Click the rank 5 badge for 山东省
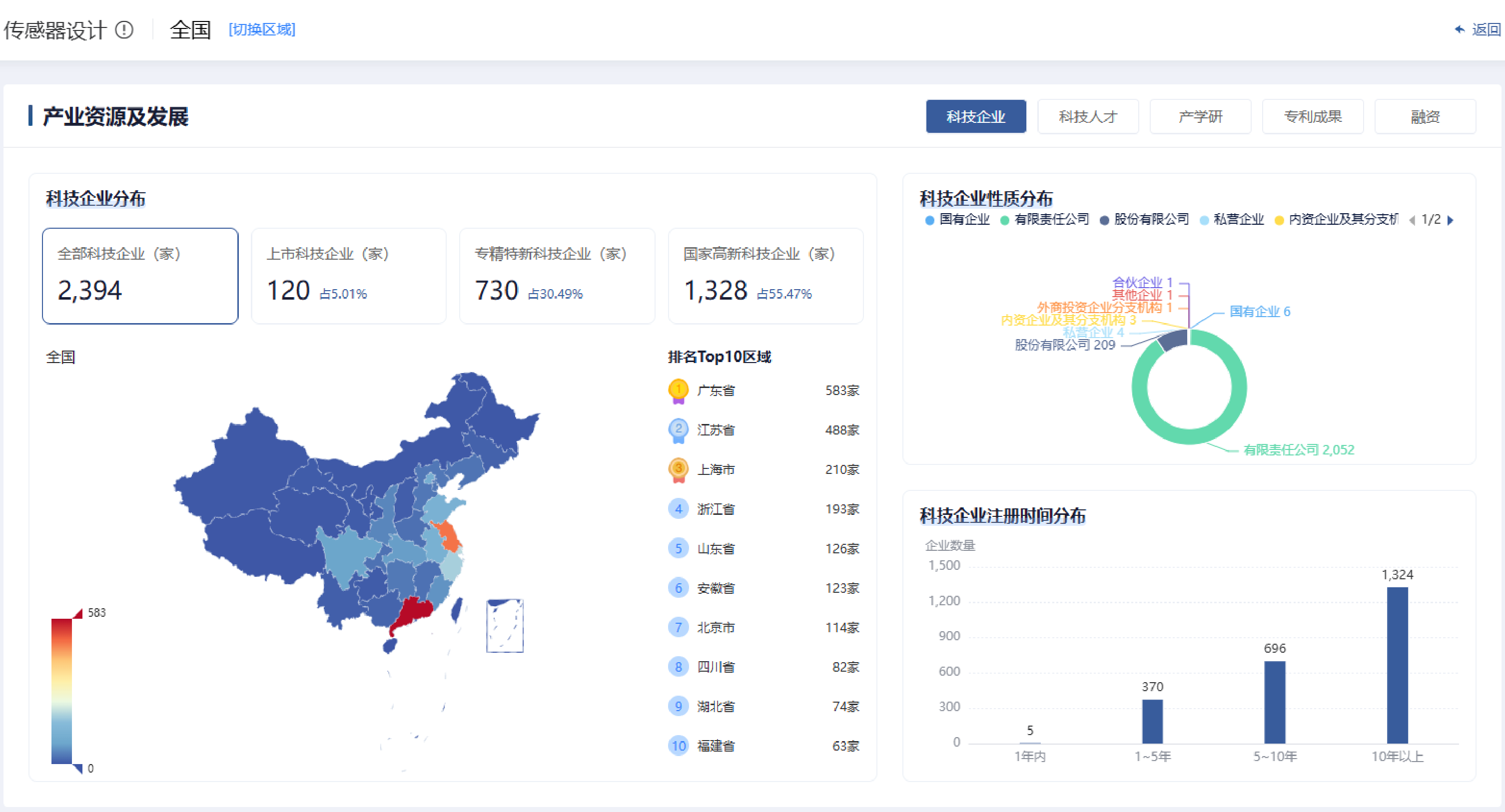1505x812 pixels. click(678, 549)
